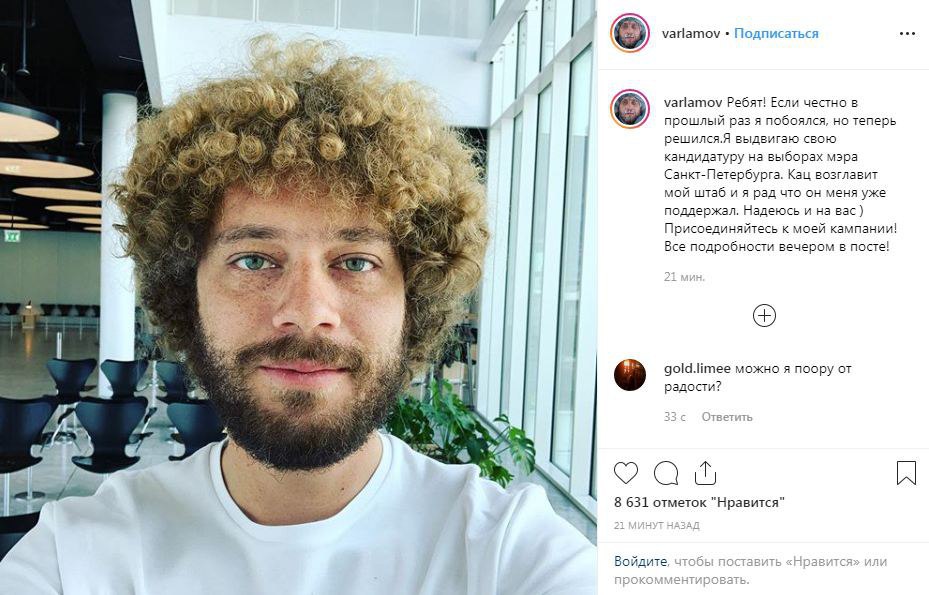This screenshot has height=595, width=929.
Task: Open comments via speech bubble icon
Action: coord(666,473)
